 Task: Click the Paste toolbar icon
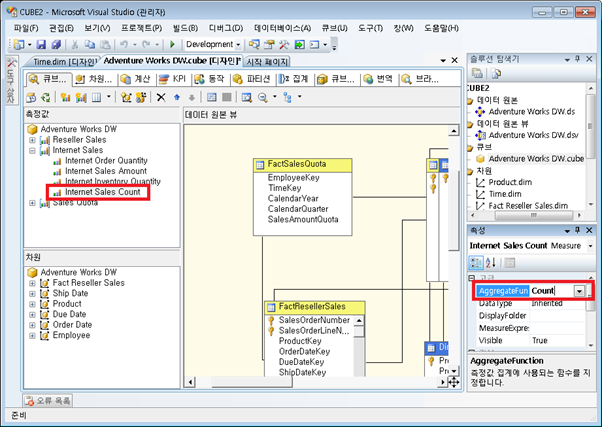click(x=105, y=45)
